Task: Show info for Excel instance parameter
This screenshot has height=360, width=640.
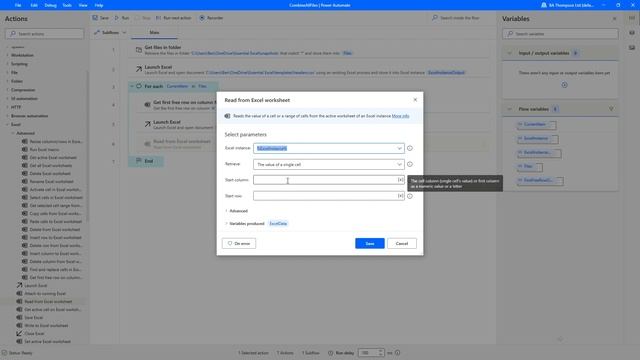Action: (410, 148)
